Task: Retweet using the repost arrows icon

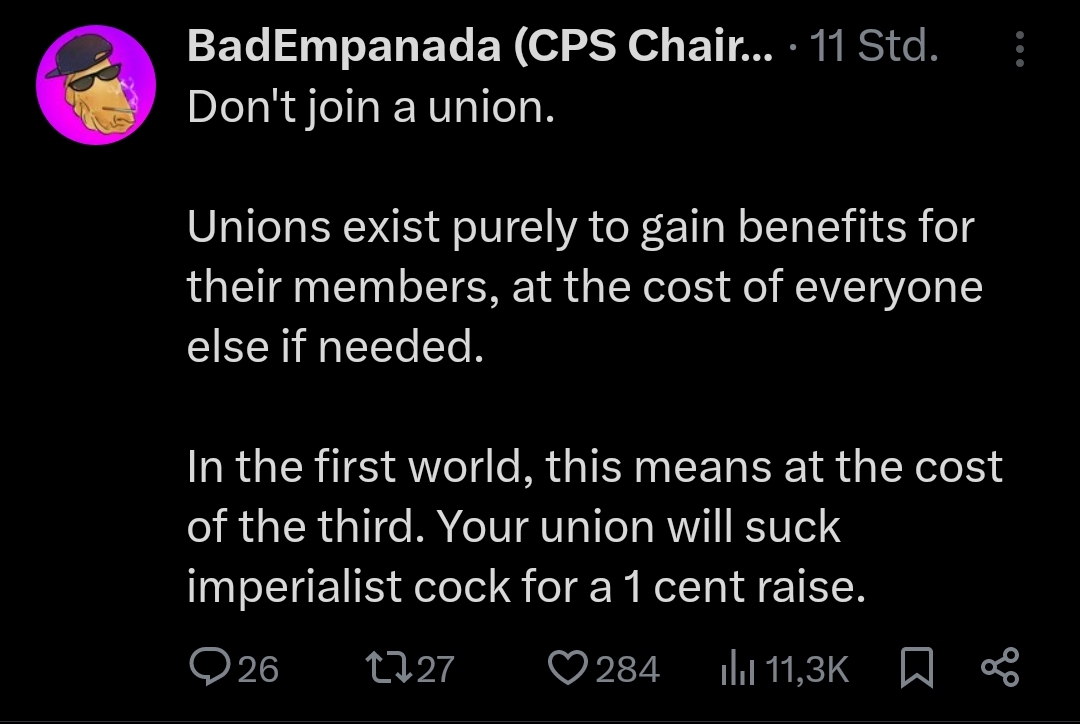Action: [388, 668]
